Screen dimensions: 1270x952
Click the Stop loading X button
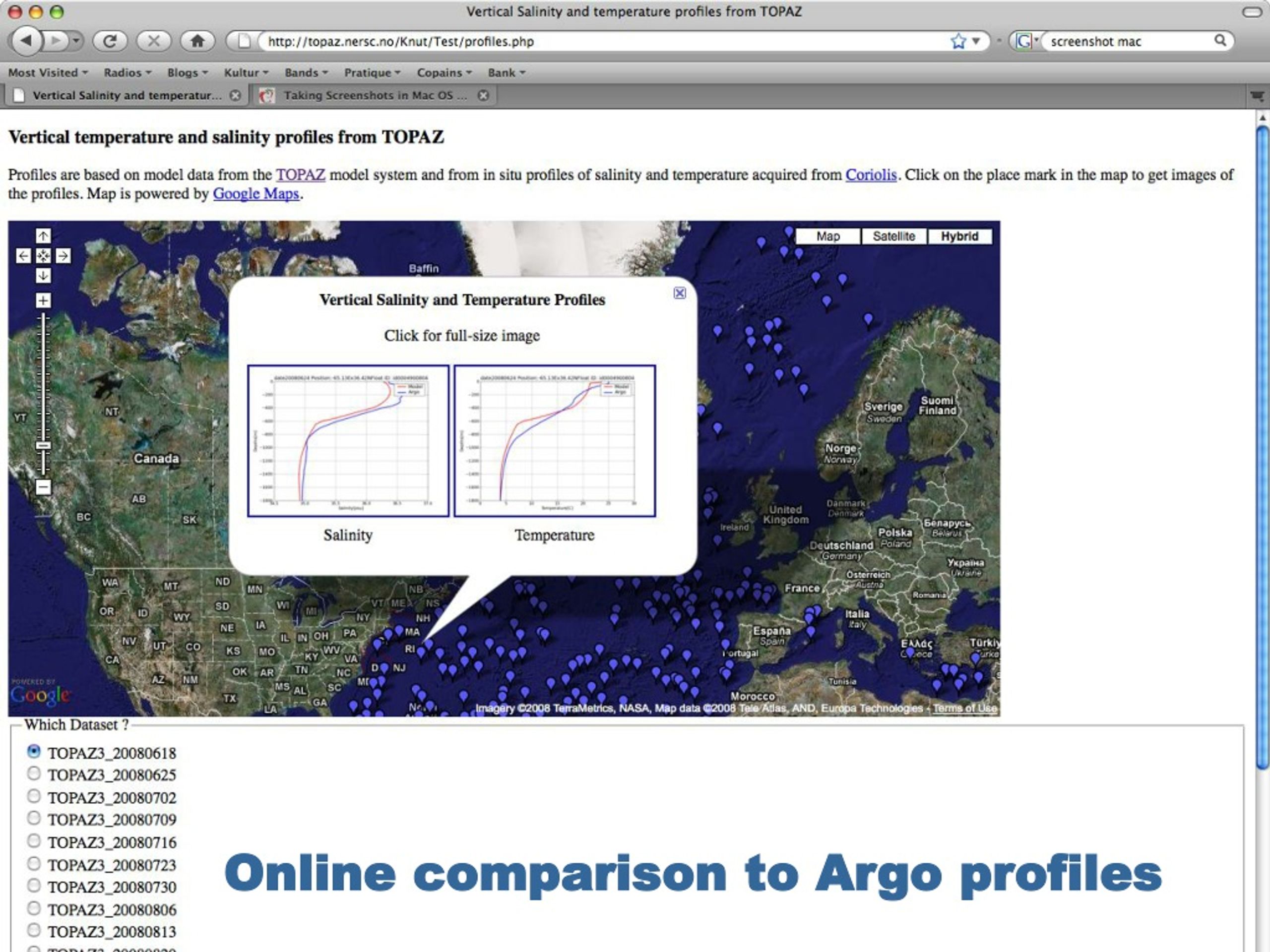(154, 41)
